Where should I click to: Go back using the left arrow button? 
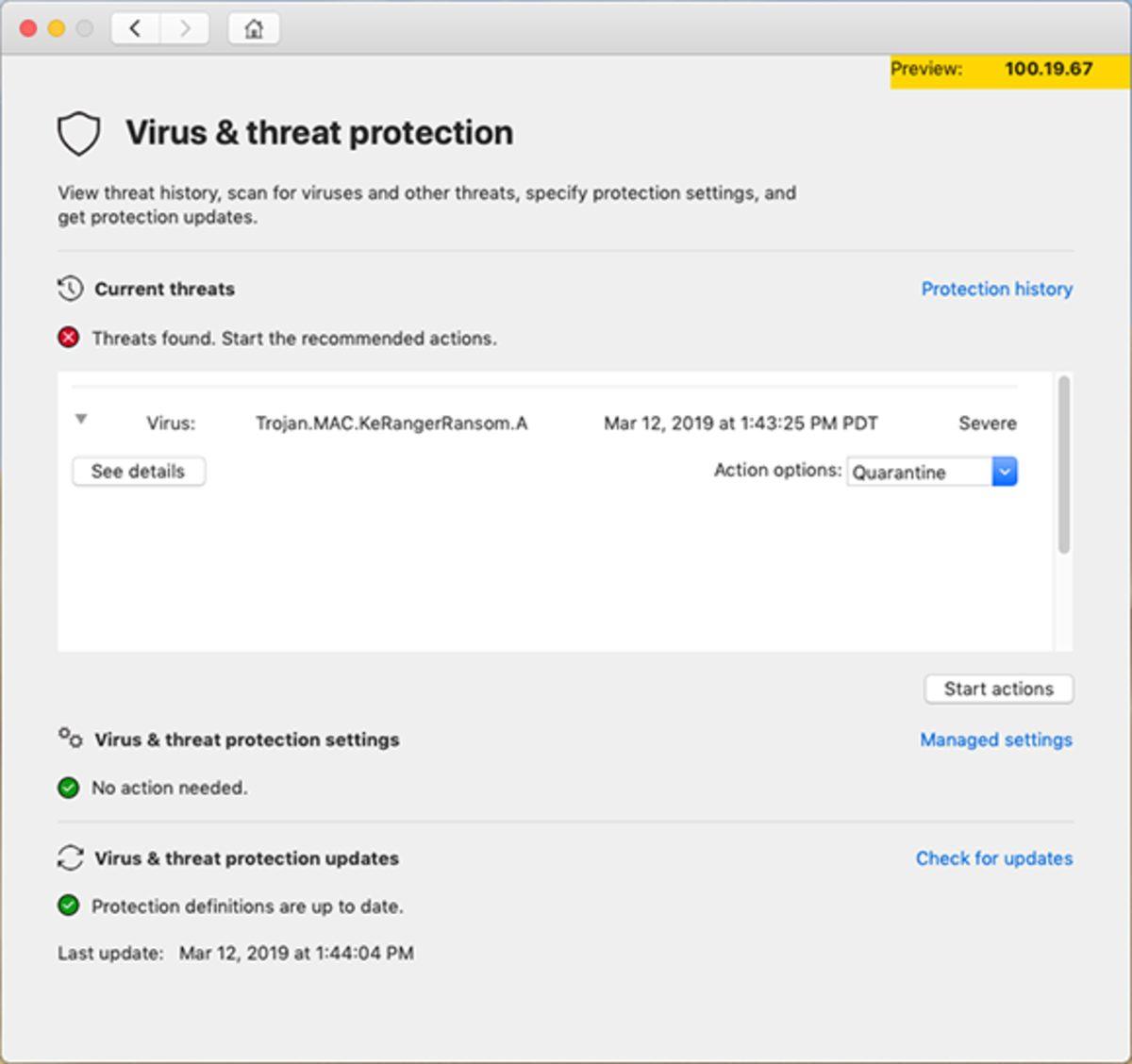point(135,28)
